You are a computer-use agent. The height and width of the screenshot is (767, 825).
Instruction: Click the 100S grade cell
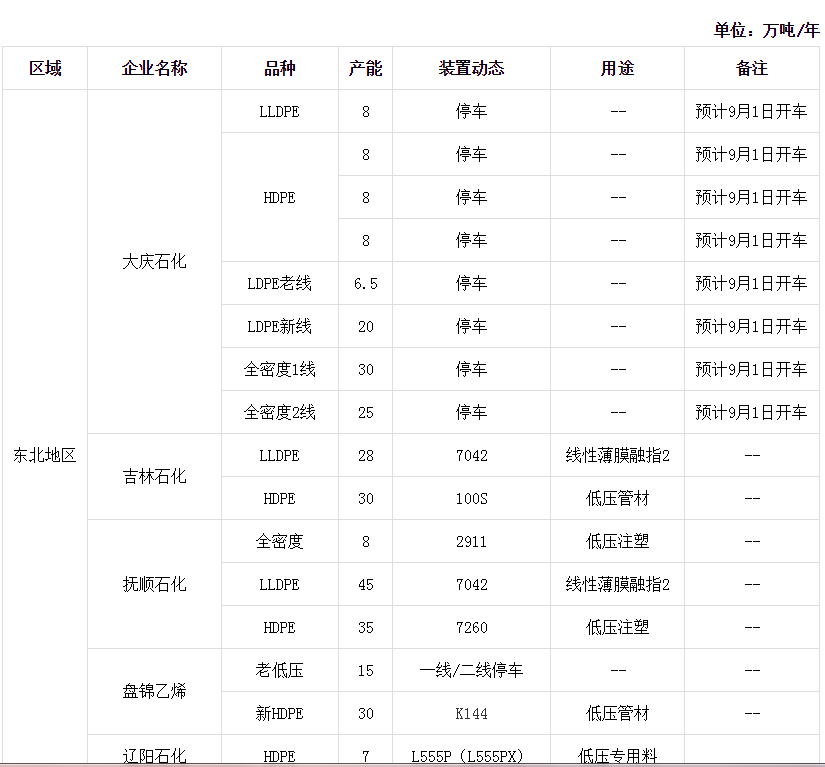click(471, 499)
